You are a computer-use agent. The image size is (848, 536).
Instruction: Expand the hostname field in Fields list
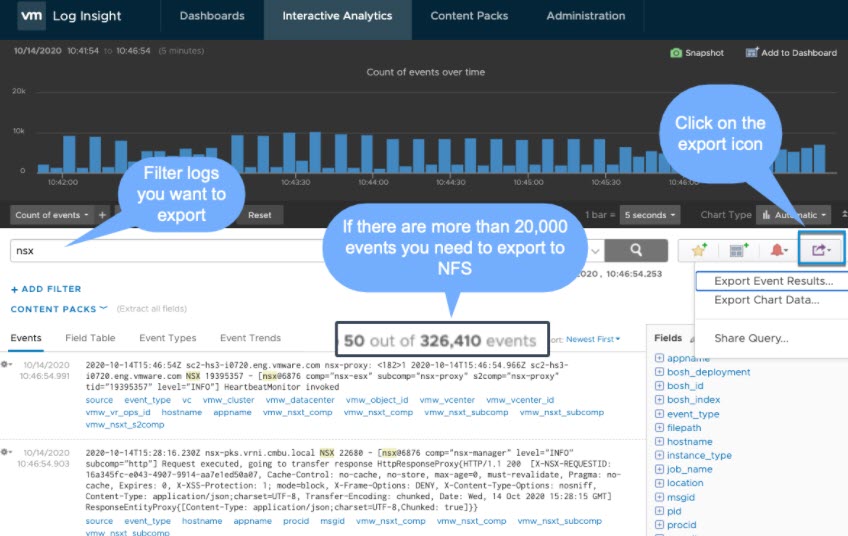[660, 441]
